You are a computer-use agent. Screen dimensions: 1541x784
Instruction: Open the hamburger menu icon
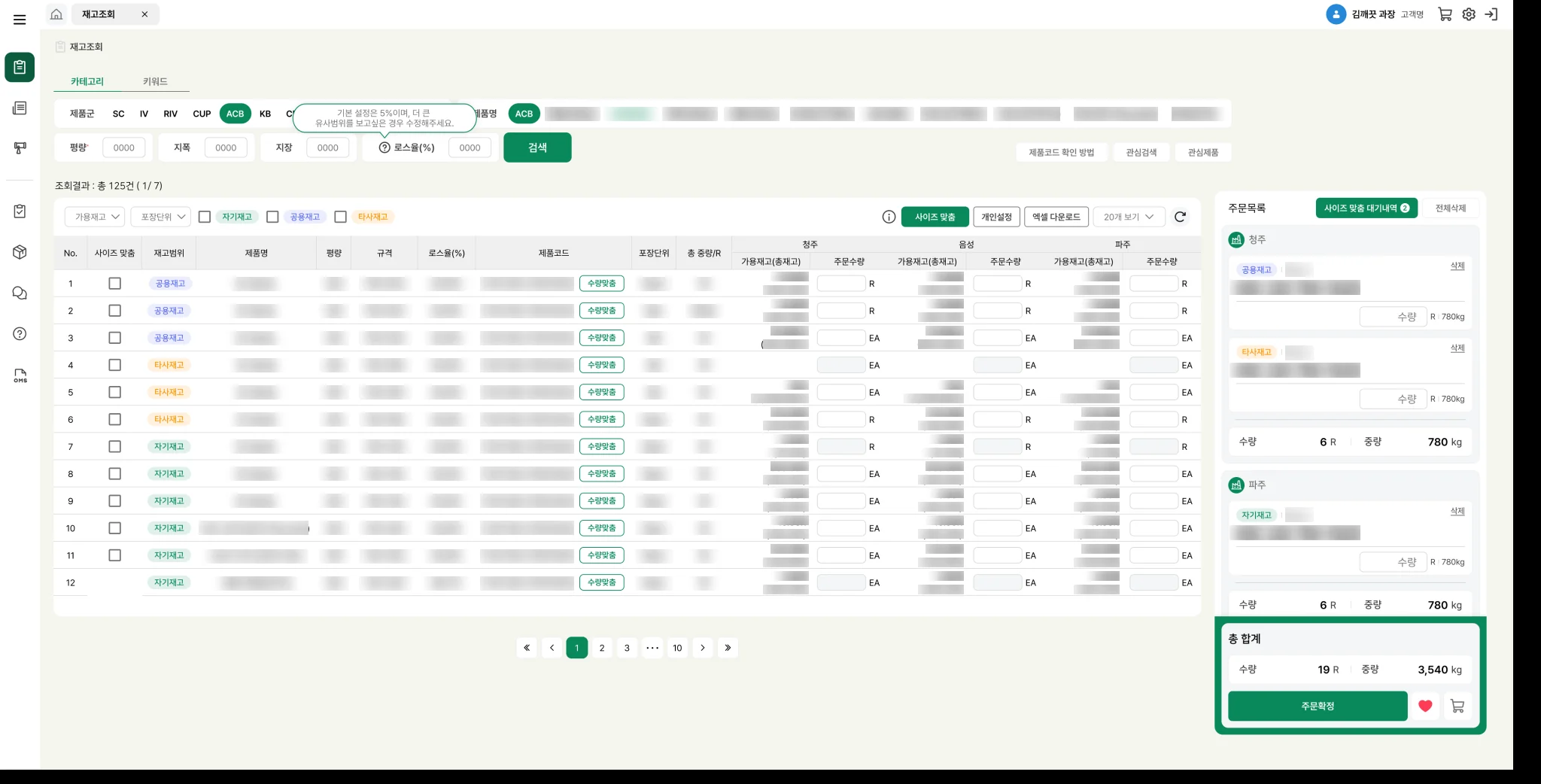click(20, 20)
